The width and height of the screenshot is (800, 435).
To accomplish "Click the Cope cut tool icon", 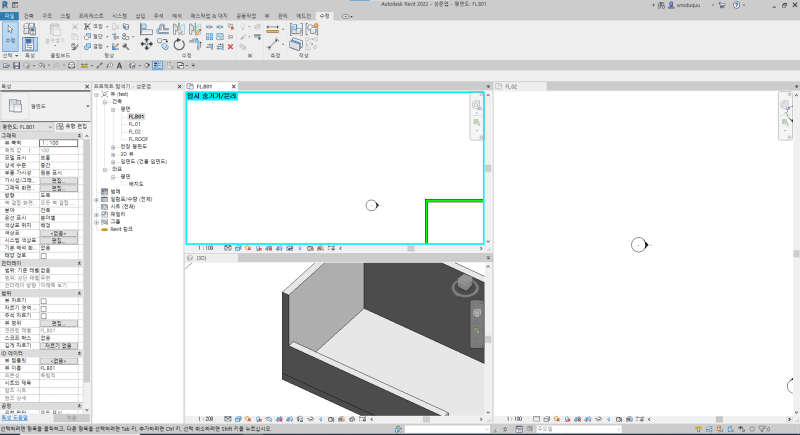I will 87,27.
